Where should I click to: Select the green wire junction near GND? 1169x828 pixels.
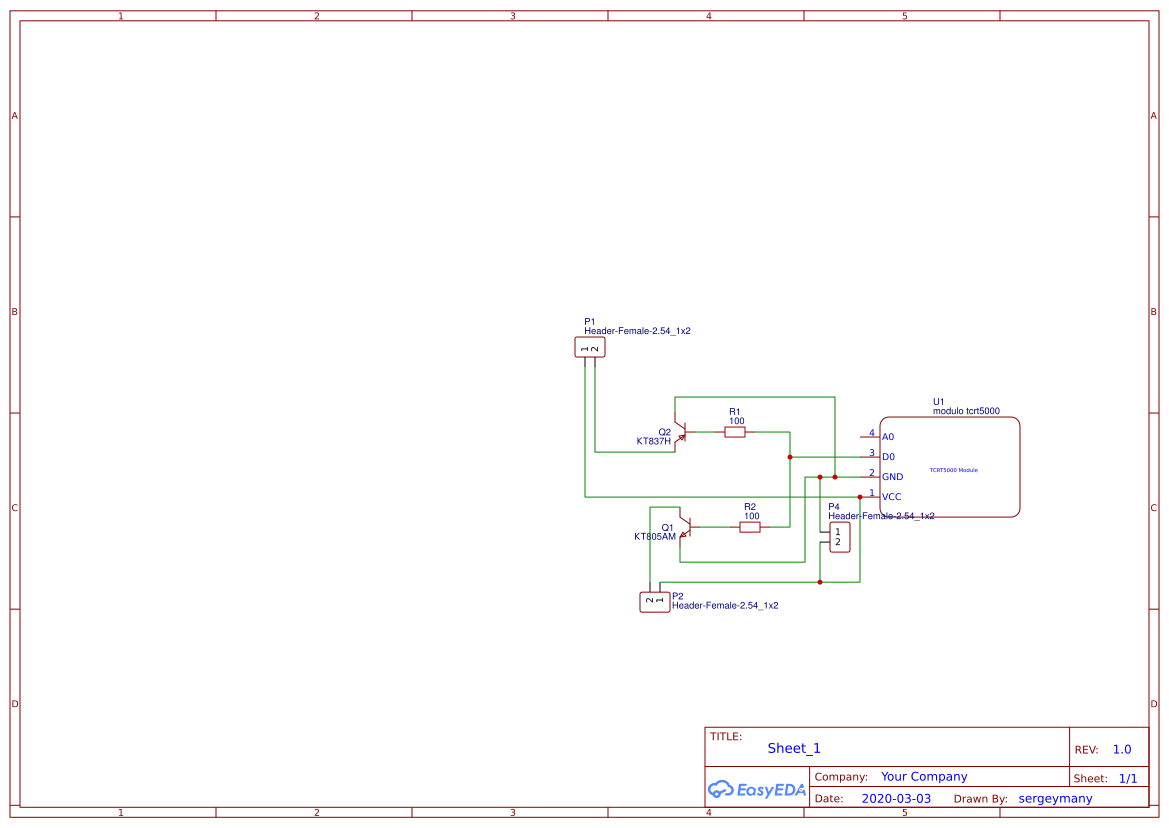tap(819, 477)
